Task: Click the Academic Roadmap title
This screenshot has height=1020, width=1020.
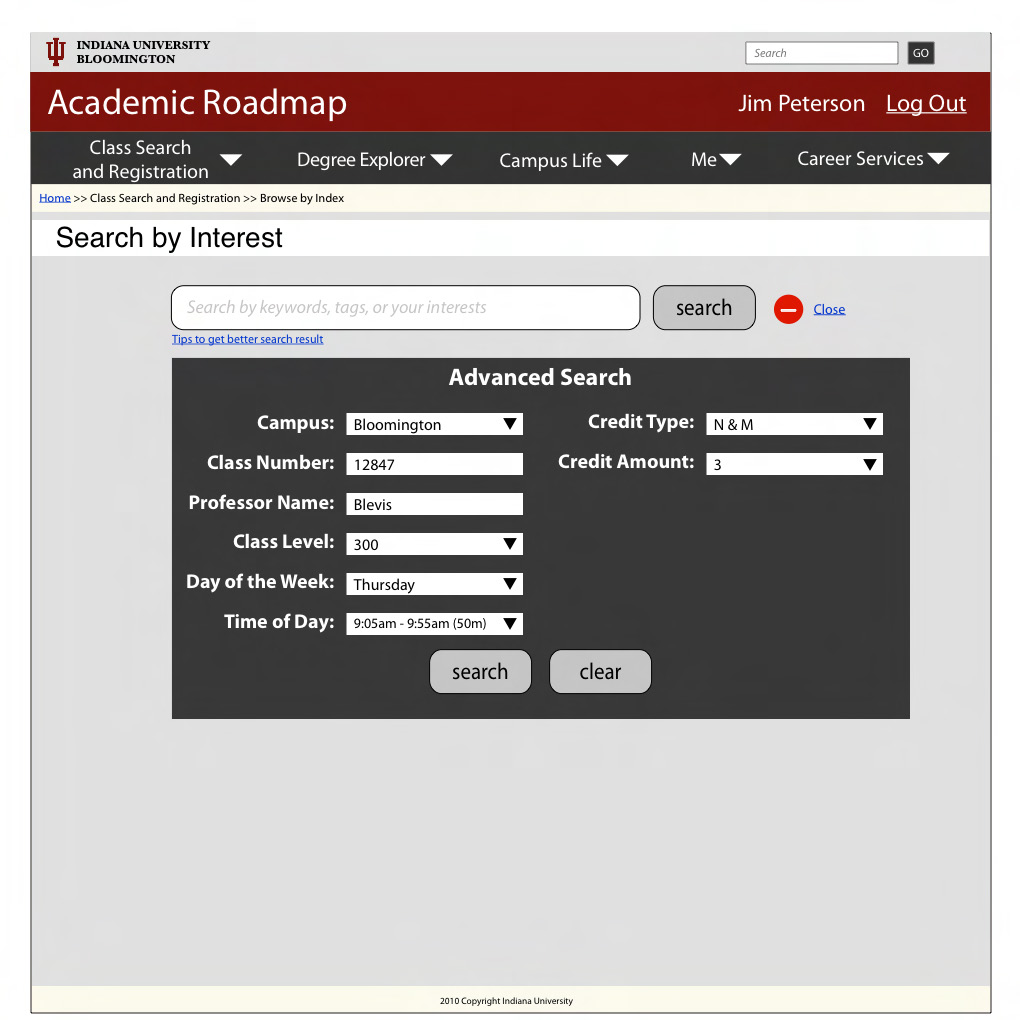Action: (197, 103)
